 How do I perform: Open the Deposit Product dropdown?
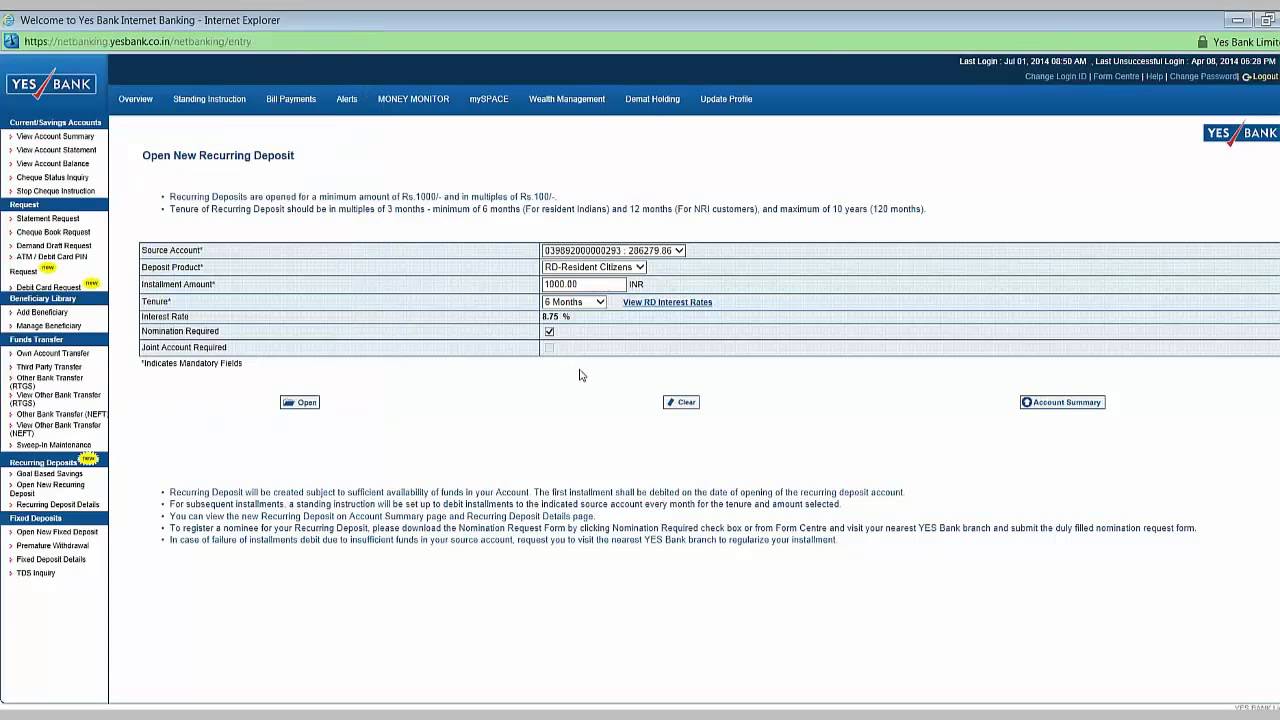(x=594, y=267)
